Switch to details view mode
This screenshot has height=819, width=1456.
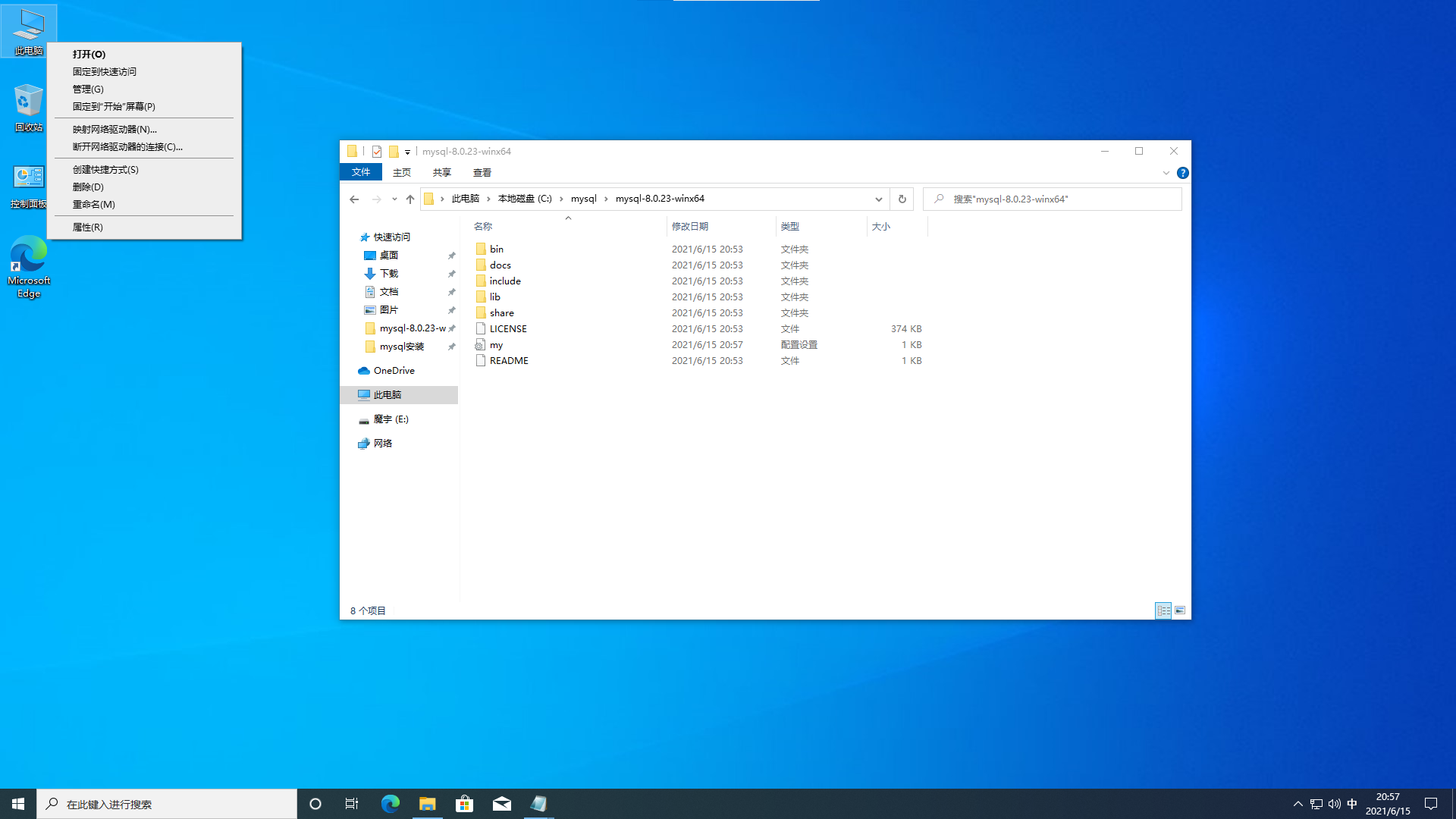1163,610
